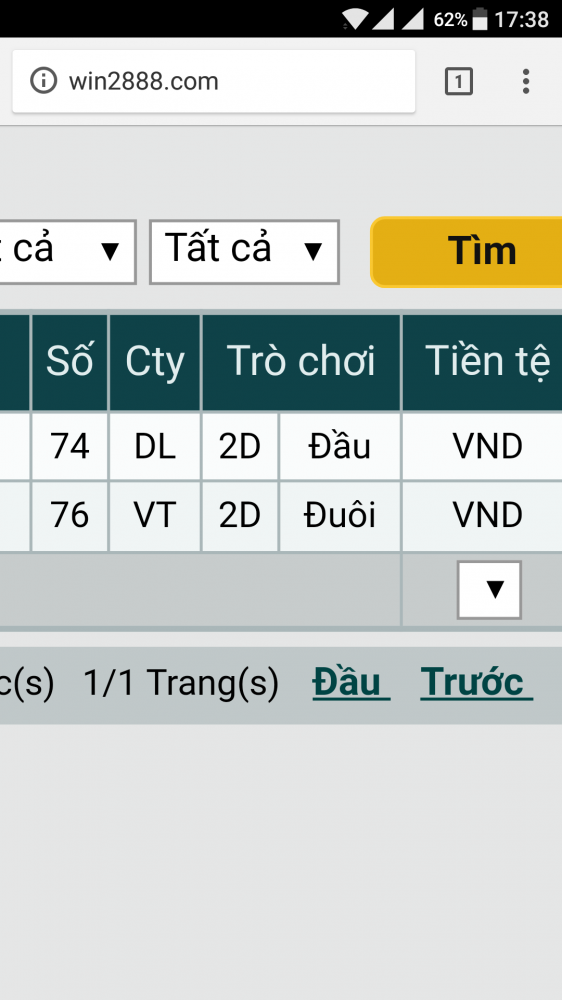Click the 1/1 Trang(s) page indicator
This screenshot has height=1000, width=562.
(x=181, y=682)
